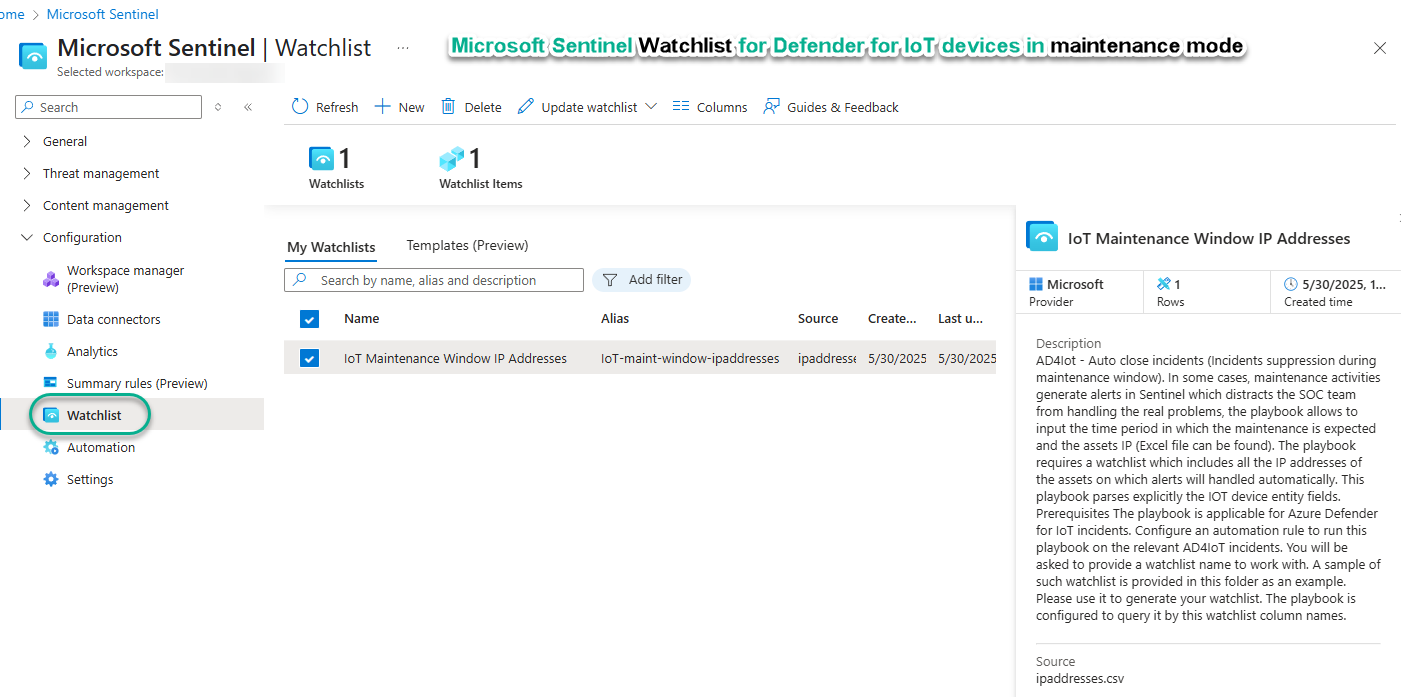Follow the Microsoft Sentinel breadcrumb link
Image resolution: width=1401 pixels, height=697 pixels.
(102, 14)
